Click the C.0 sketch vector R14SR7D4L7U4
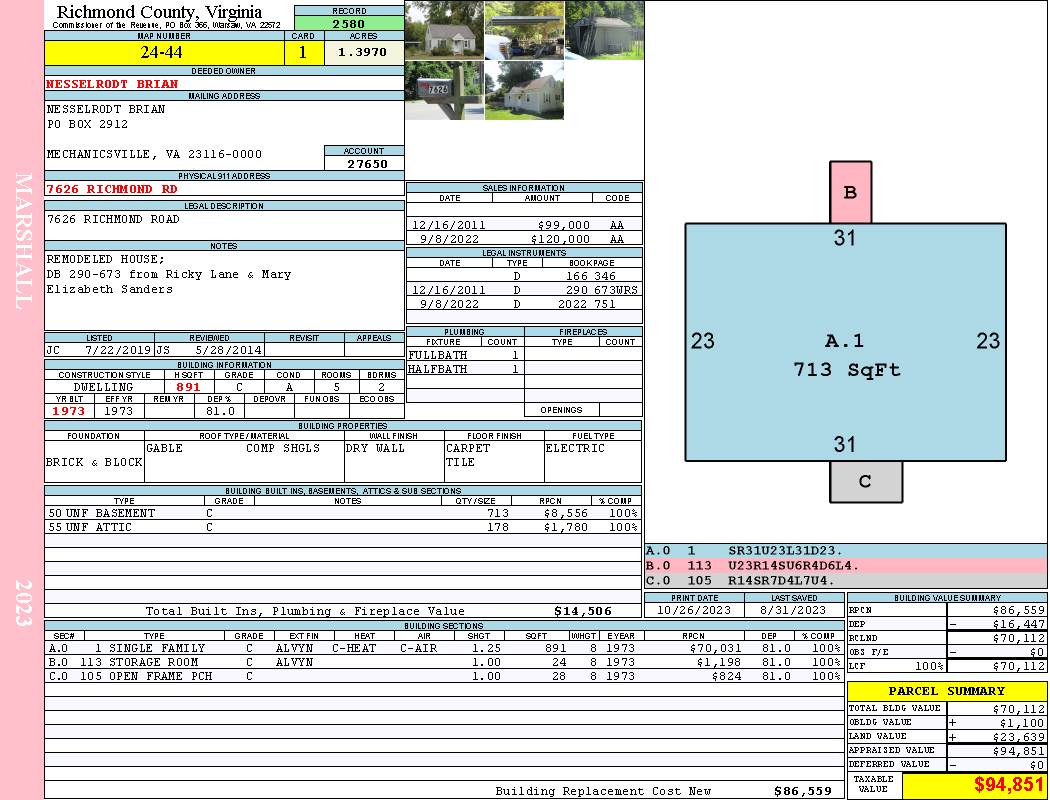The height and width of the screenshot is (800, 1050). 782,580
